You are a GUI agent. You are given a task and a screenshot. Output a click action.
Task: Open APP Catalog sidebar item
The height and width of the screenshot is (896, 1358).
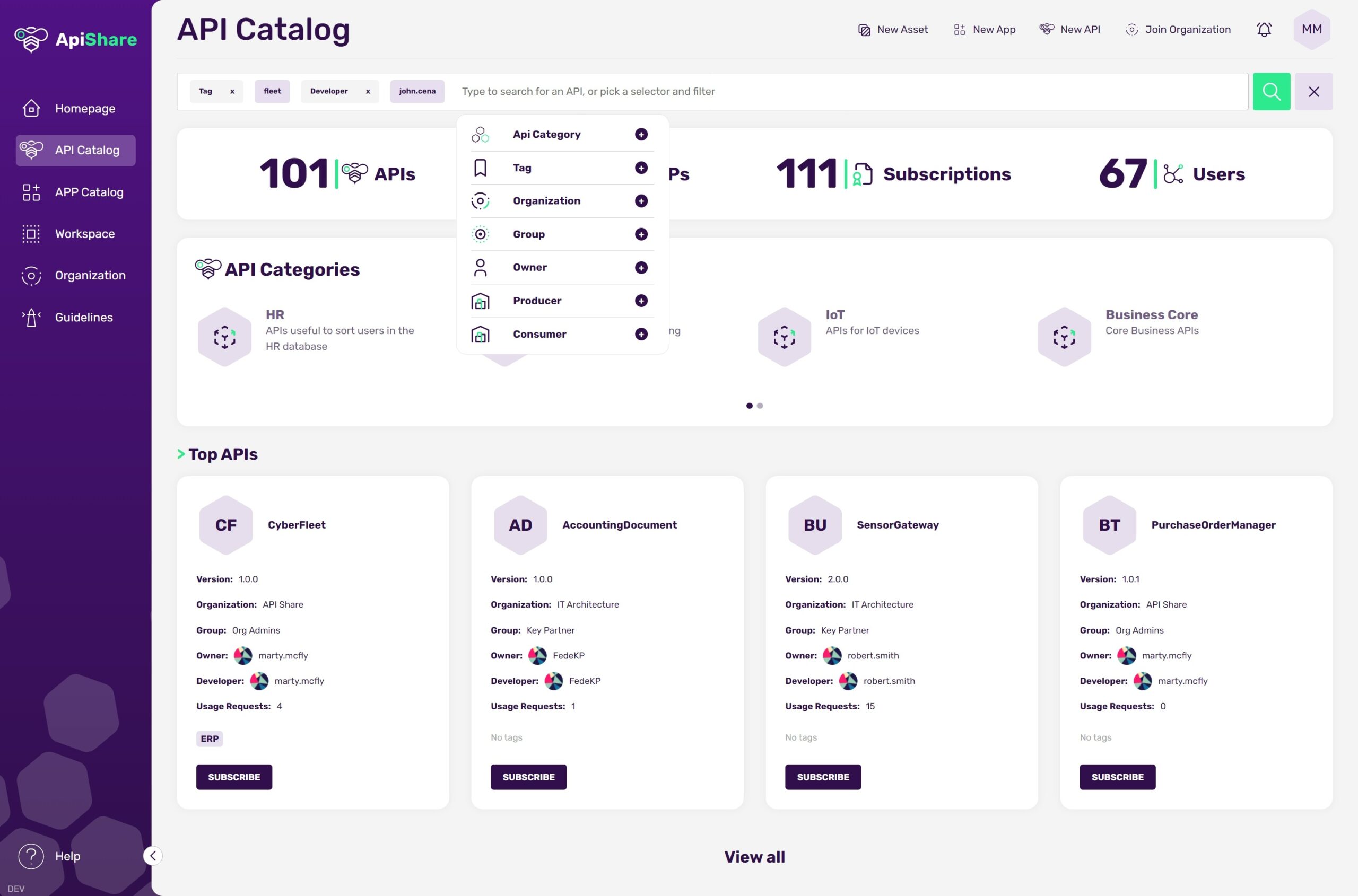[89, 192]
